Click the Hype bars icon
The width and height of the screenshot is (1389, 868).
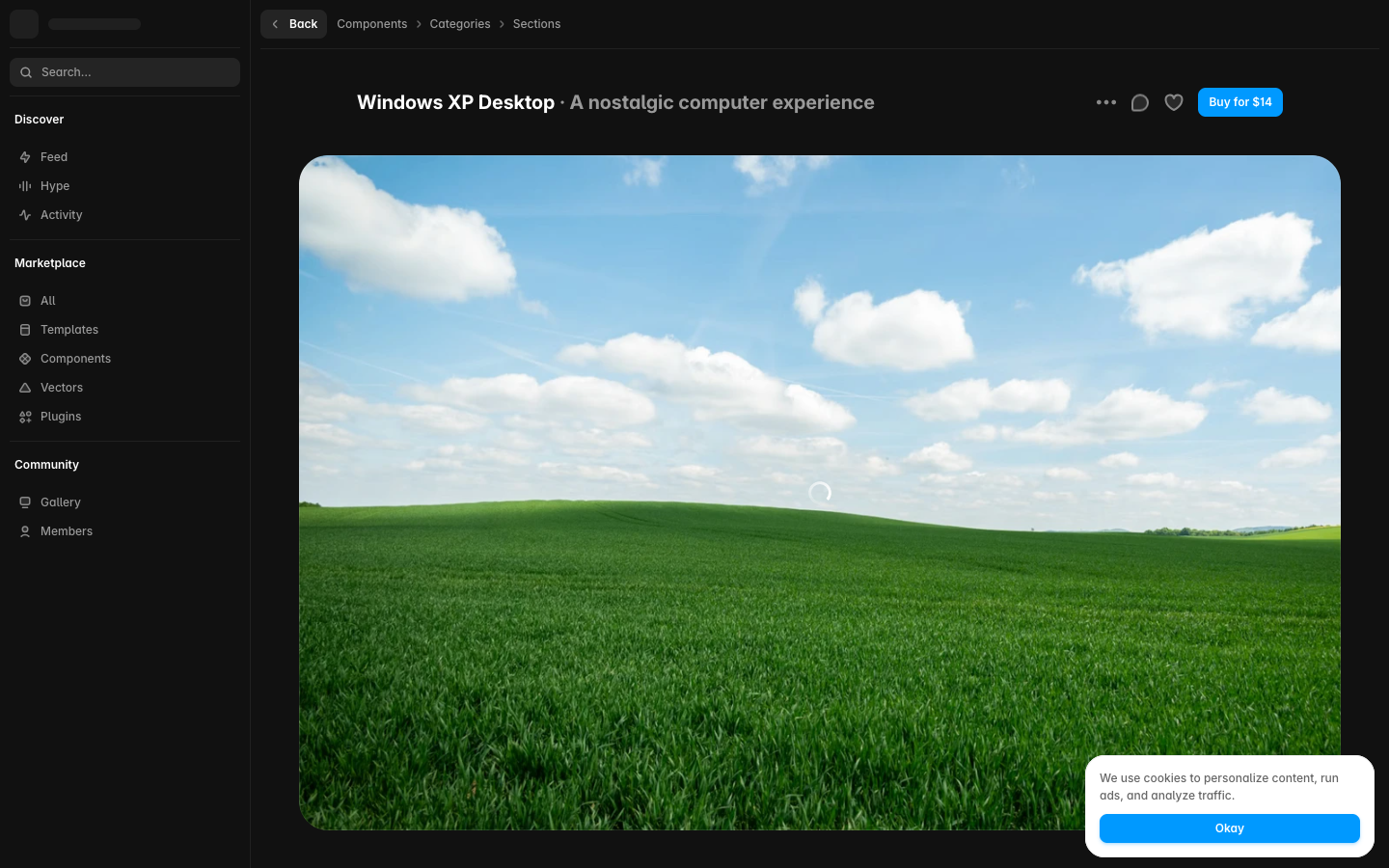[25, 186]
